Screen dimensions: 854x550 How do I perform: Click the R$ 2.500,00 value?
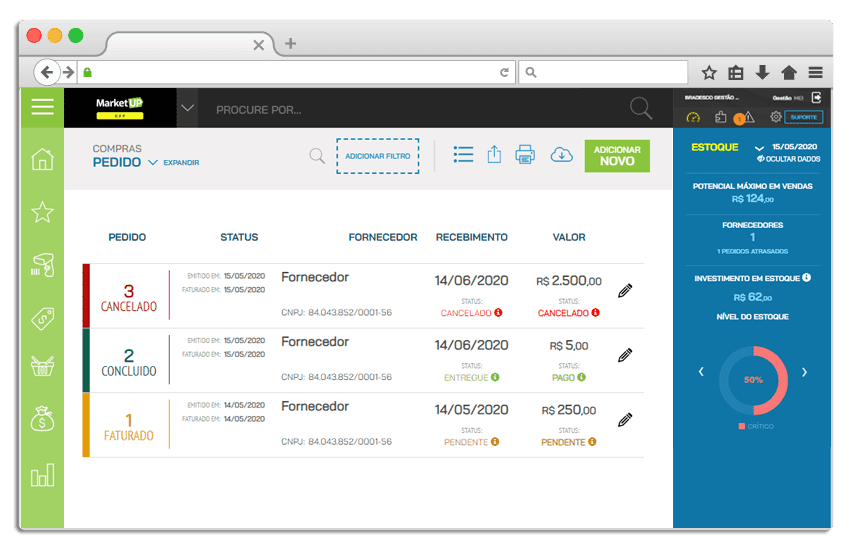(569, 281)
